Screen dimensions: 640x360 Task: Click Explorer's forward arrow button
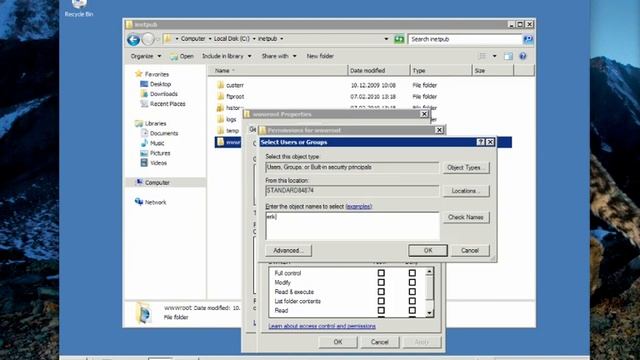(x=148, y=39)
